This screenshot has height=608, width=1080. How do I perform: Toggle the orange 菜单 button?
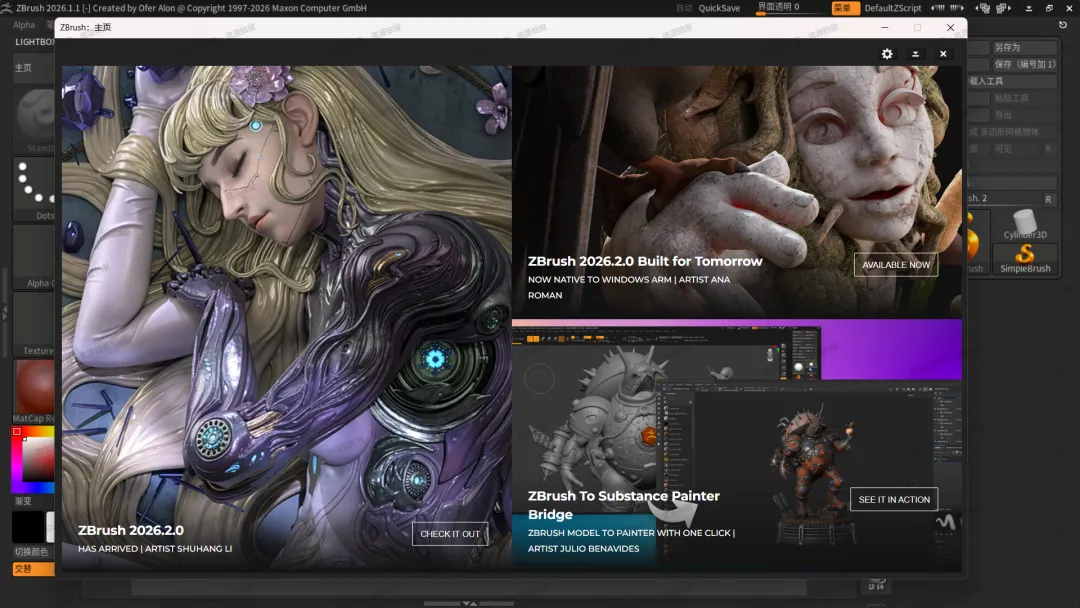coord(844,8)
